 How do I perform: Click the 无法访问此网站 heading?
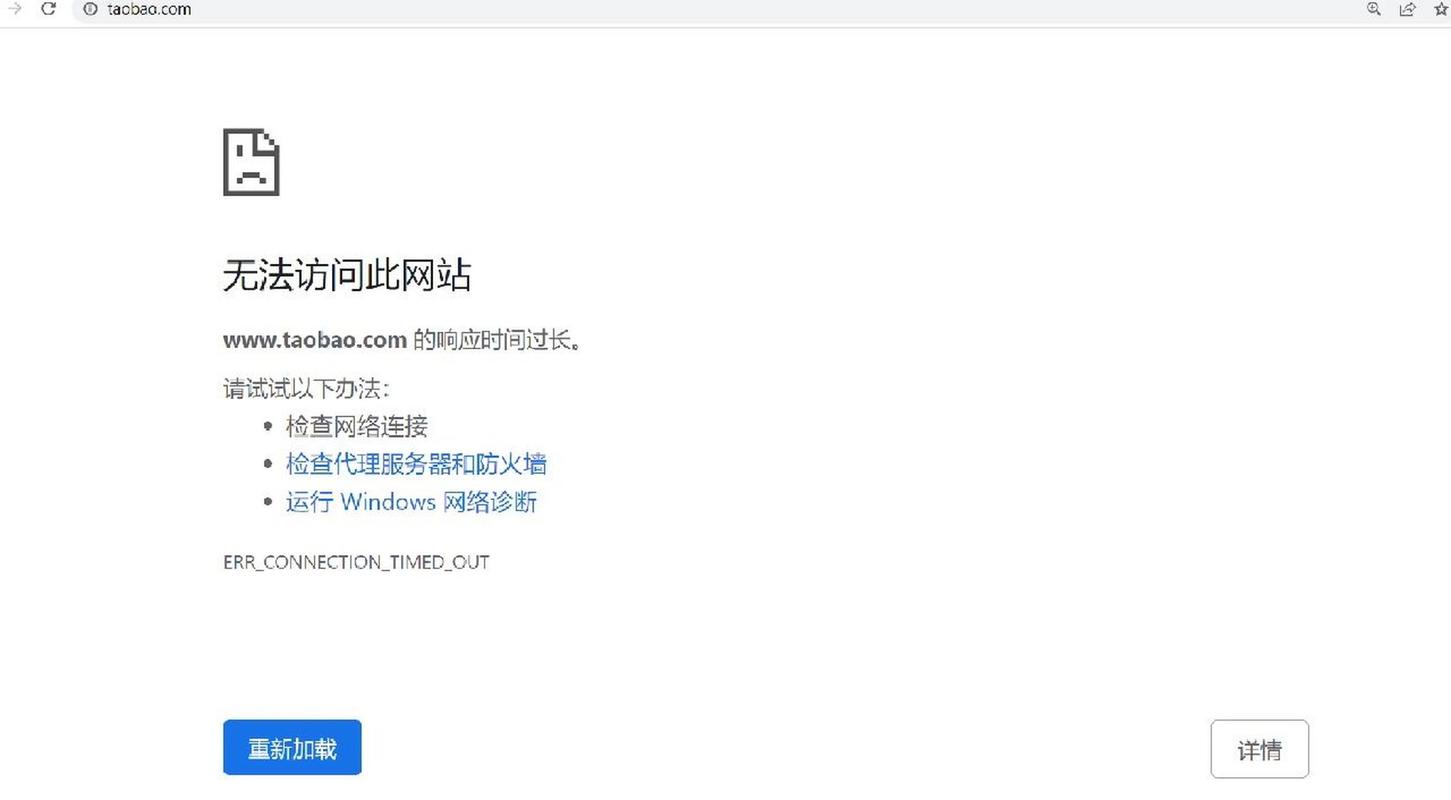(346, 275)
